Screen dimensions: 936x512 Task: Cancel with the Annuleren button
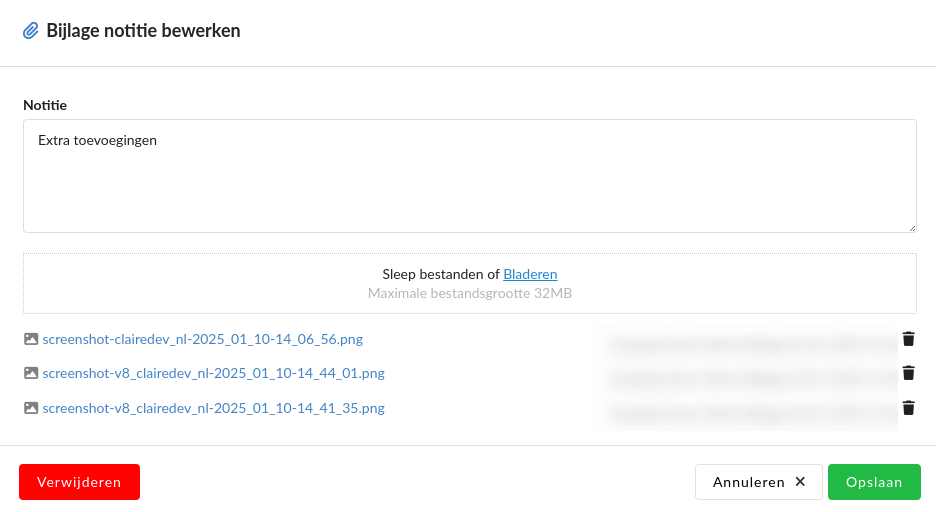[x=758, y=482]
